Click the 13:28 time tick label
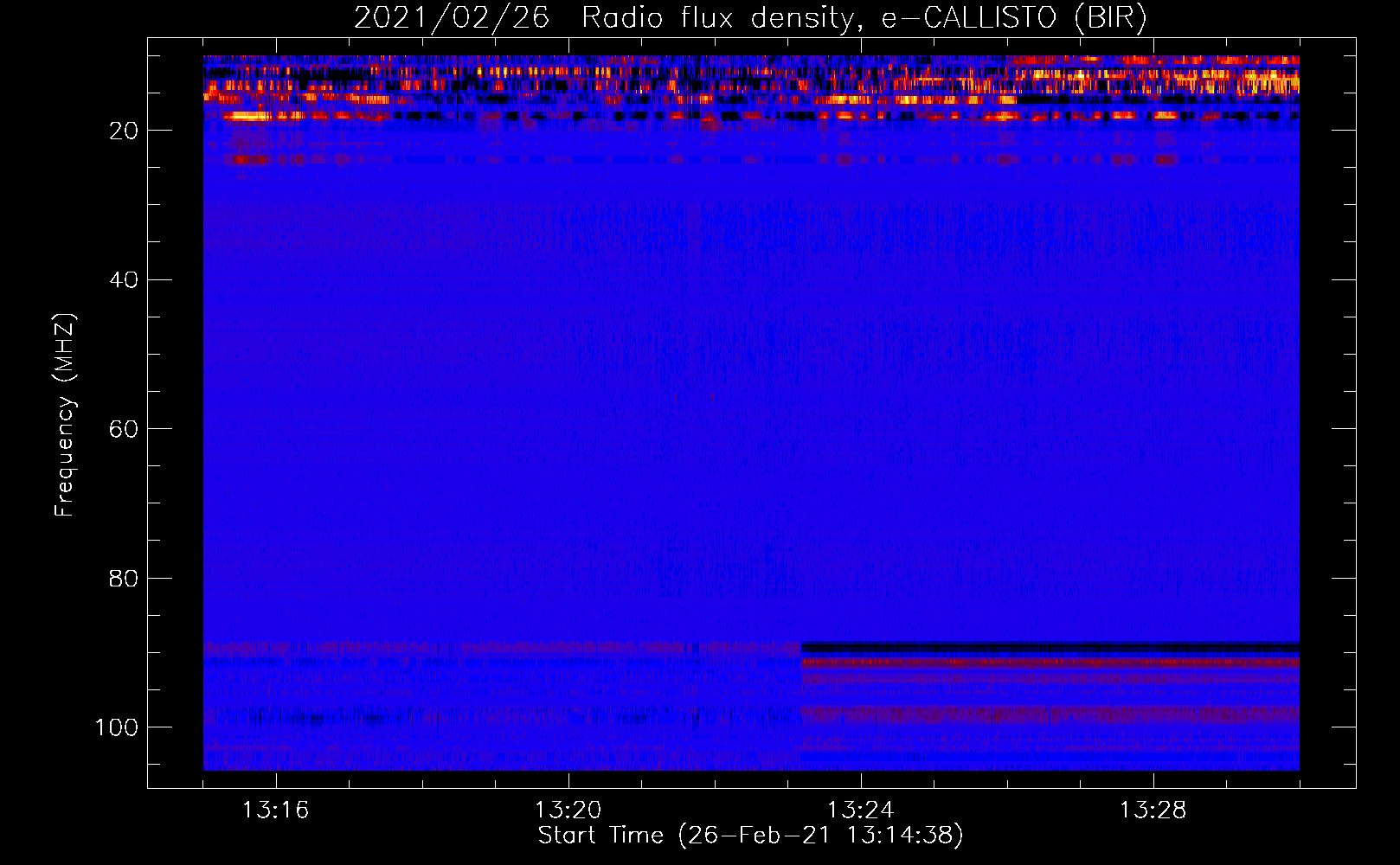The height and width of the screenshot is (865, 1400). point(1153,811)
